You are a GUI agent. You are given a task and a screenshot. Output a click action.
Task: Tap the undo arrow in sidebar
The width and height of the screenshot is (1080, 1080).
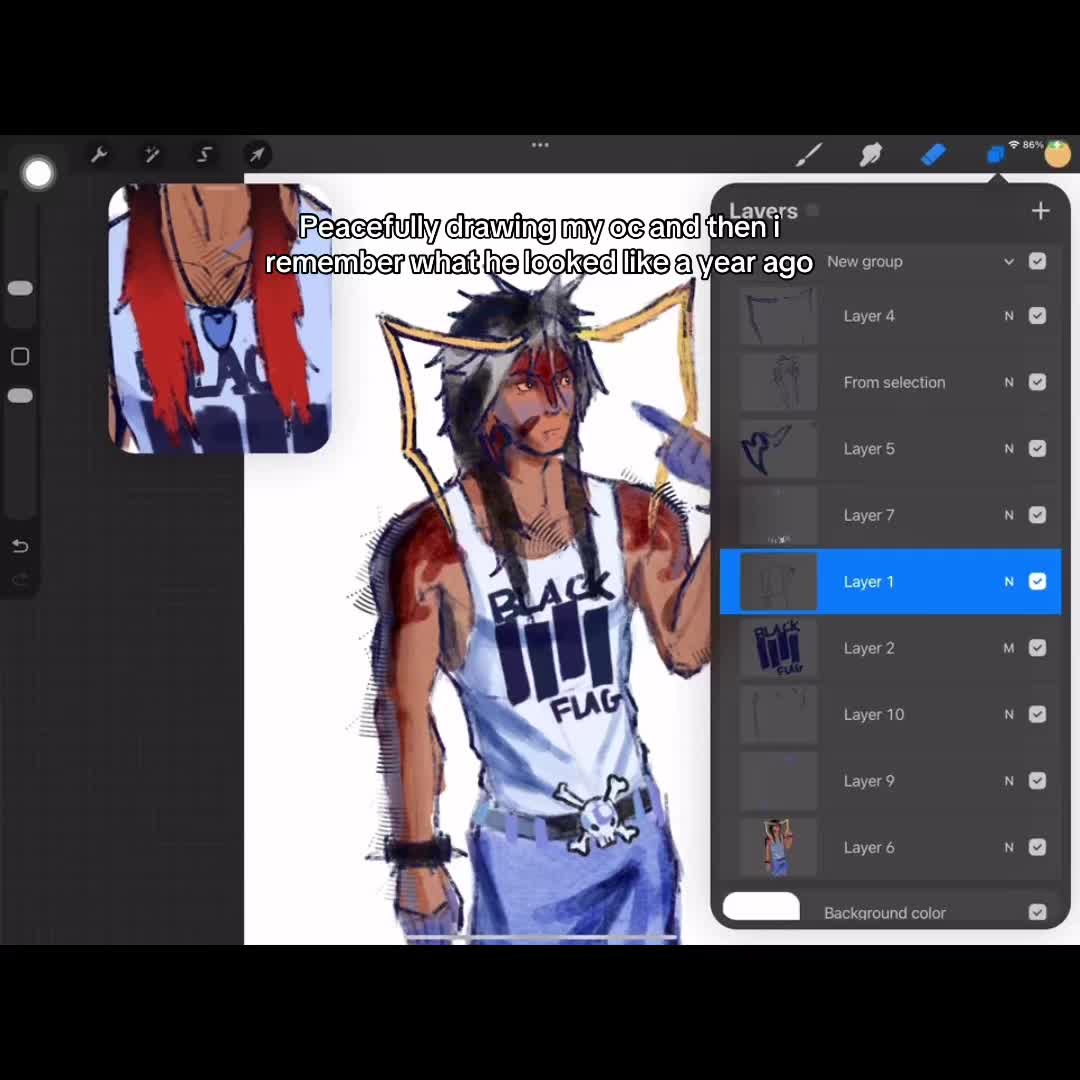20,546
